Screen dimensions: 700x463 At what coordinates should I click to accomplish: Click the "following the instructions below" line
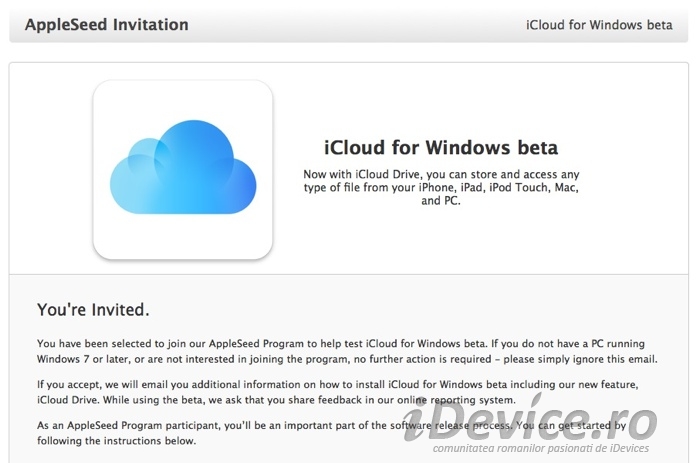point(117,441)
